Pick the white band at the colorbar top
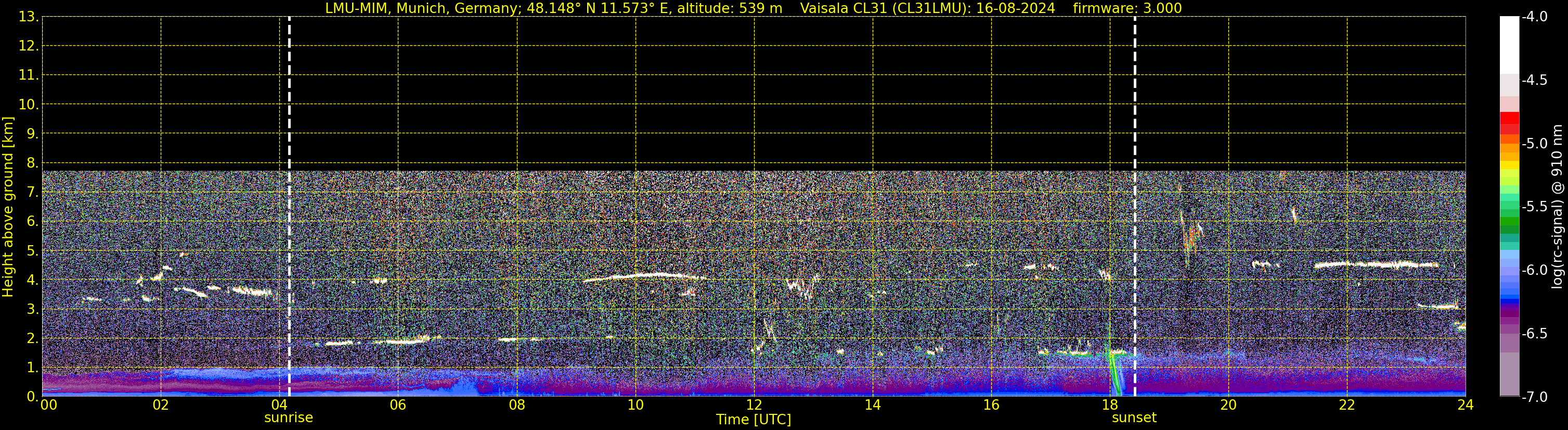The image size is (1568, 430). 1509,45
